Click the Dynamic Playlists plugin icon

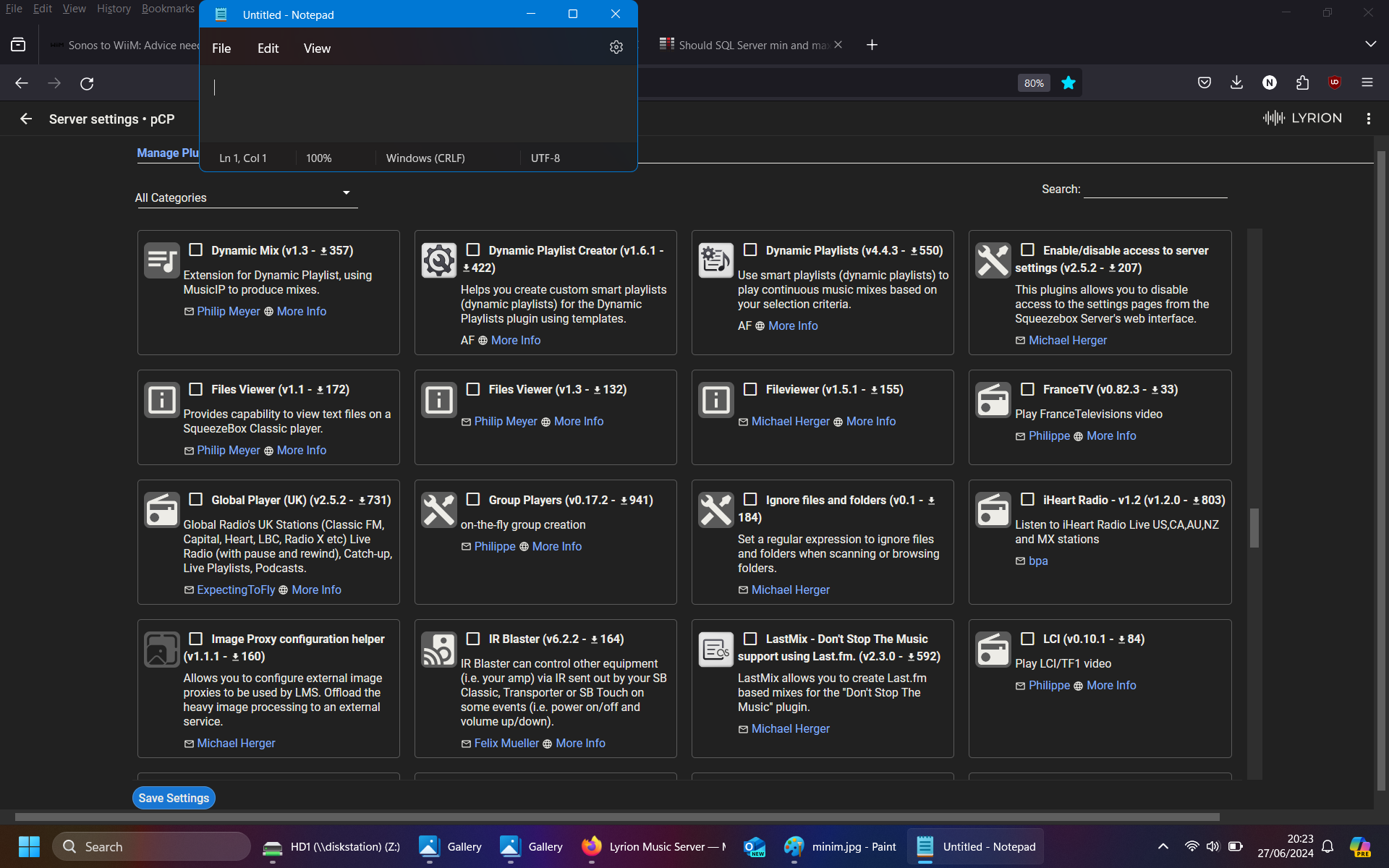coord(715,260)
